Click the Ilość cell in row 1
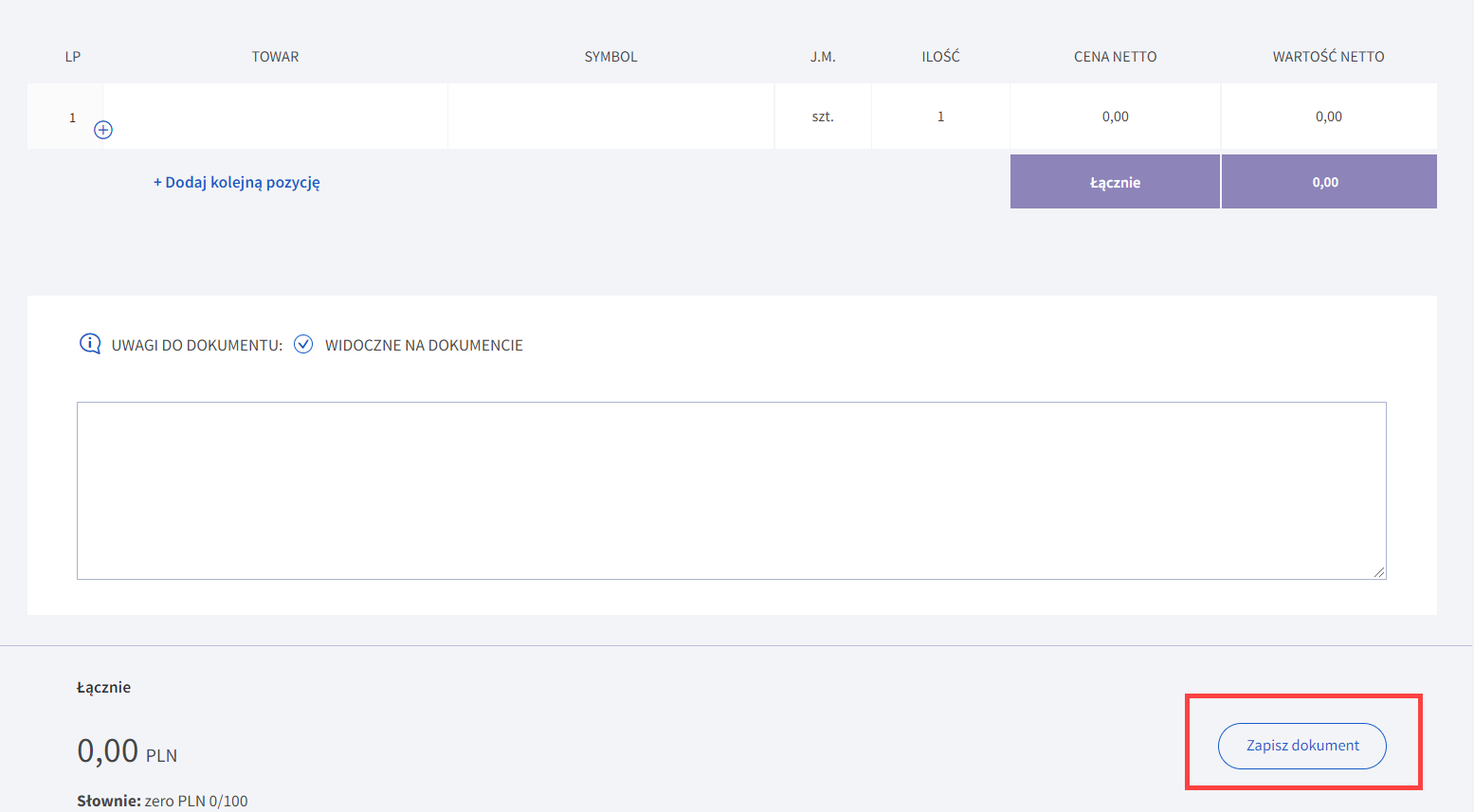The height and width of the screenshot is (812, 1474). (940, 117)
